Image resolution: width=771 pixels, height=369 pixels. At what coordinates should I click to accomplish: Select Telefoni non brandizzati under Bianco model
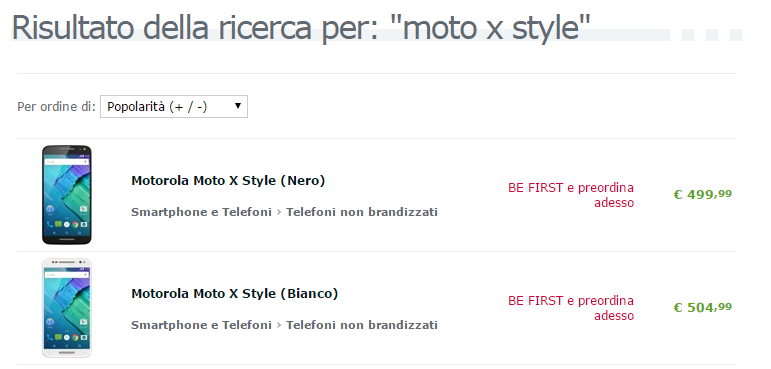tap(362, 325)
